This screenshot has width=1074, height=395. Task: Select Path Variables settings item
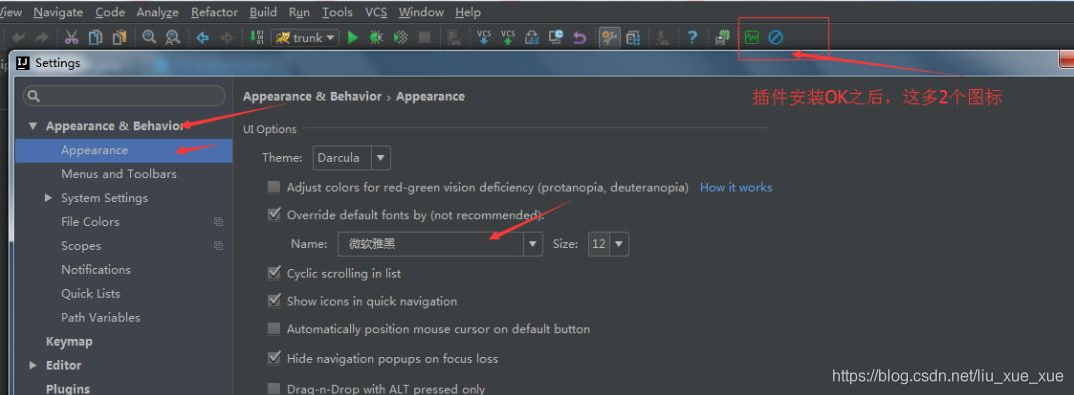[x=101, y=318]
